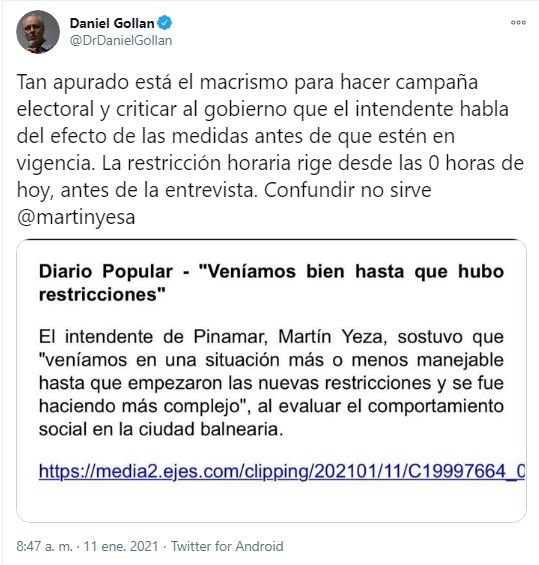Screen dimensions: 539x565
Task: Open the embedded newspaper clipping image
Action: coord(271,381)
